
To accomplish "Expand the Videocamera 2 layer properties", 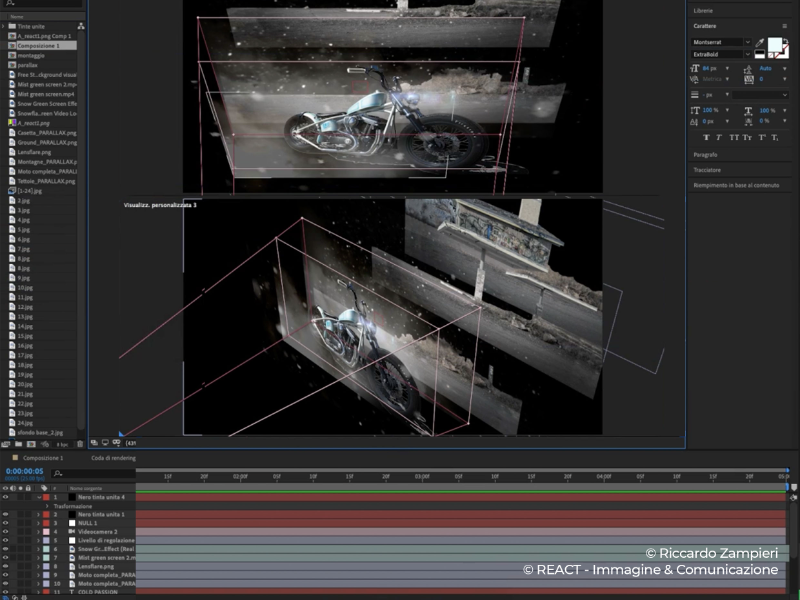I will point(38,532).
